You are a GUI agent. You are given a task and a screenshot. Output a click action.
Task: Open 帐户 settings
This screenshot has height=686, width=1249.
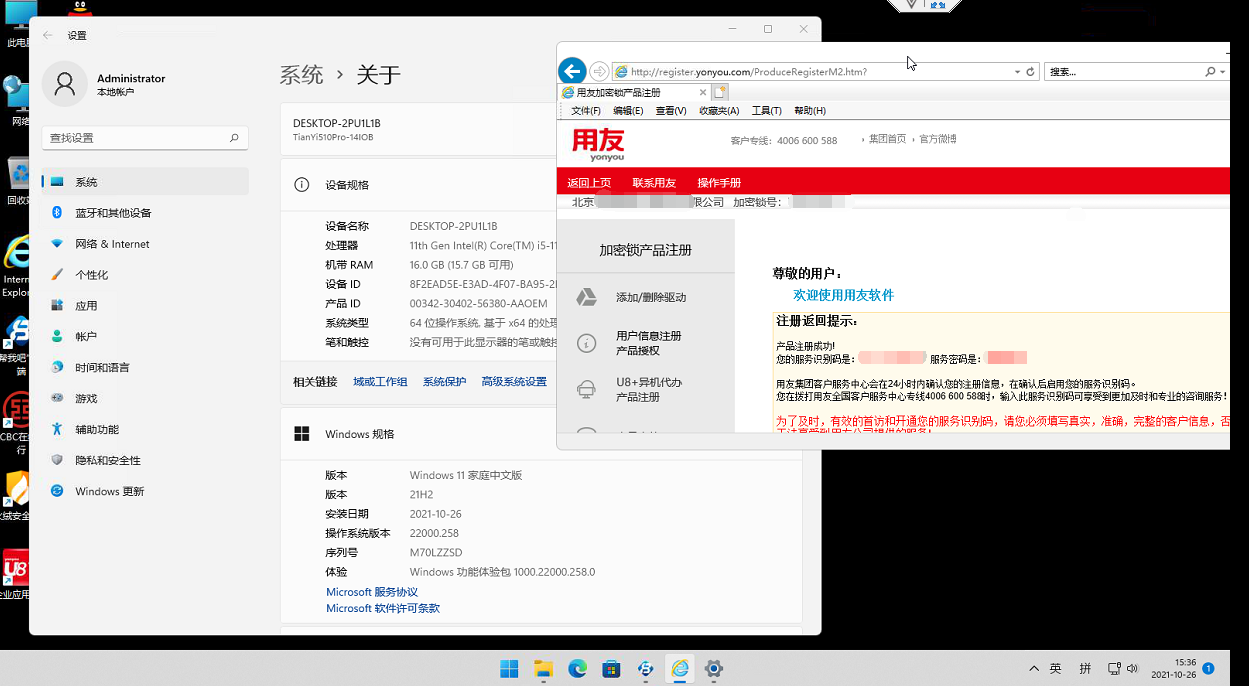pos(145,337)
